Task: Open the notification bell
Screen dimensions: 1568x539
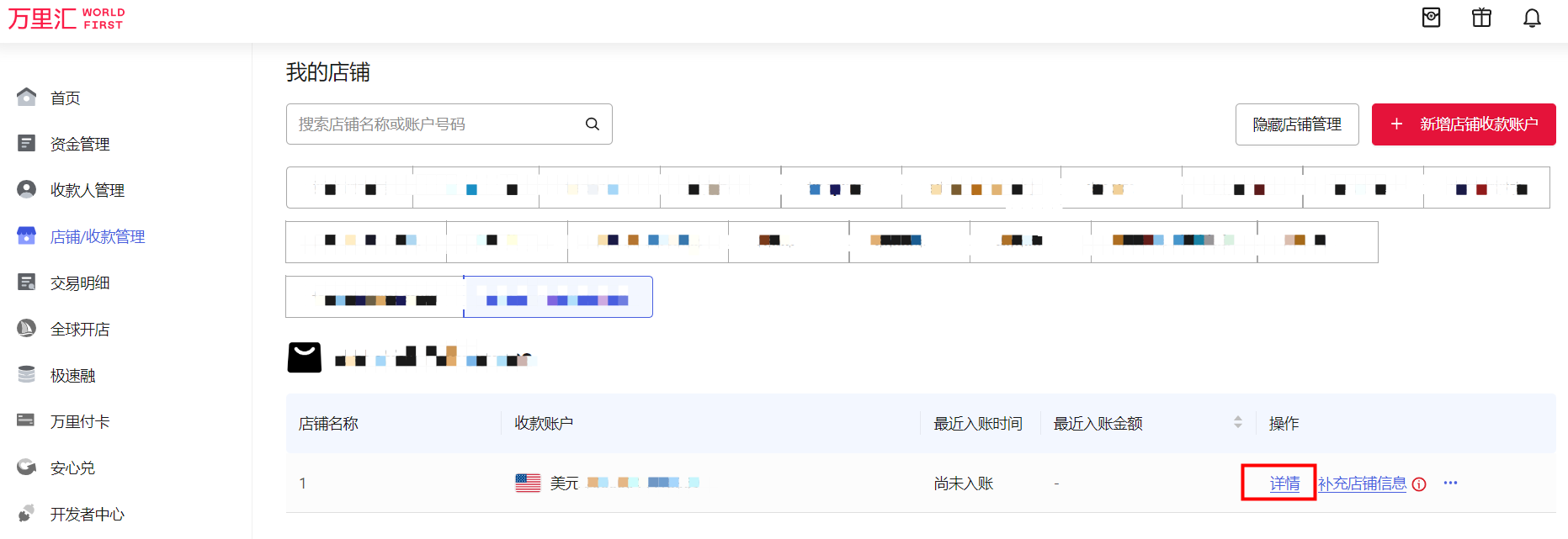Action: [1532, 18]
